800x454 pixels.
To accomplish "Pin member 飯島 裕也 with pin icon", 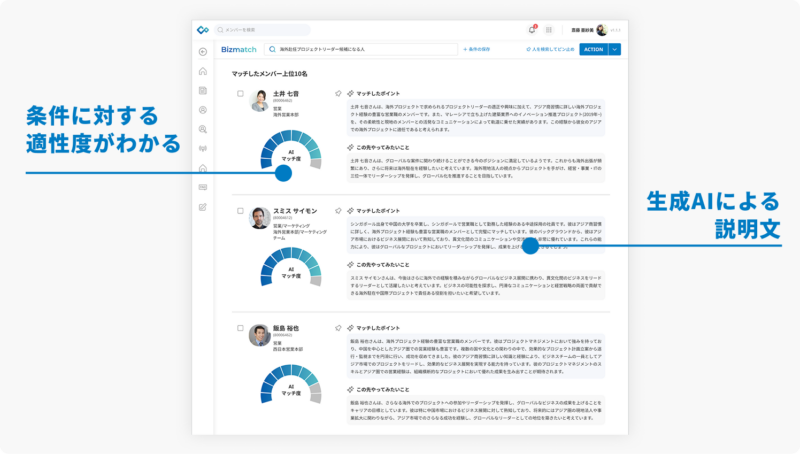I will pos(338,327).
